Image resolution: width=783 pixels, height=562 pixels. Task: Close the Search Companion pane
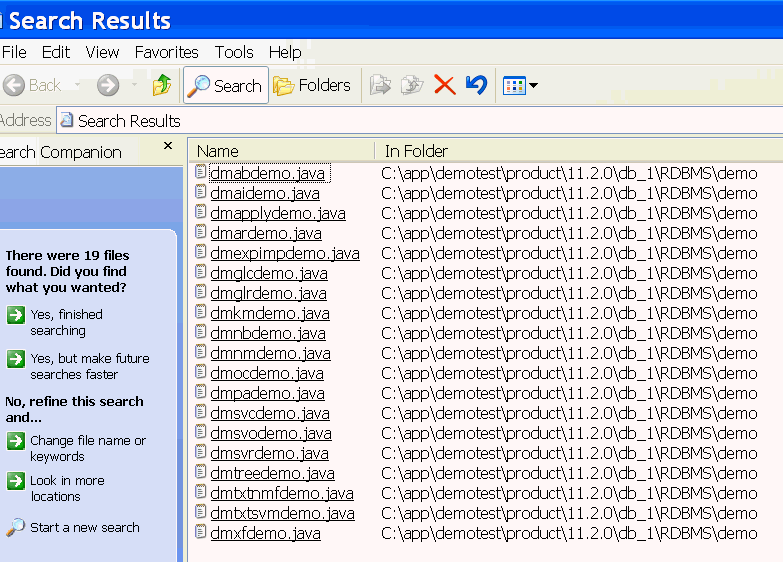click(168, 147)
